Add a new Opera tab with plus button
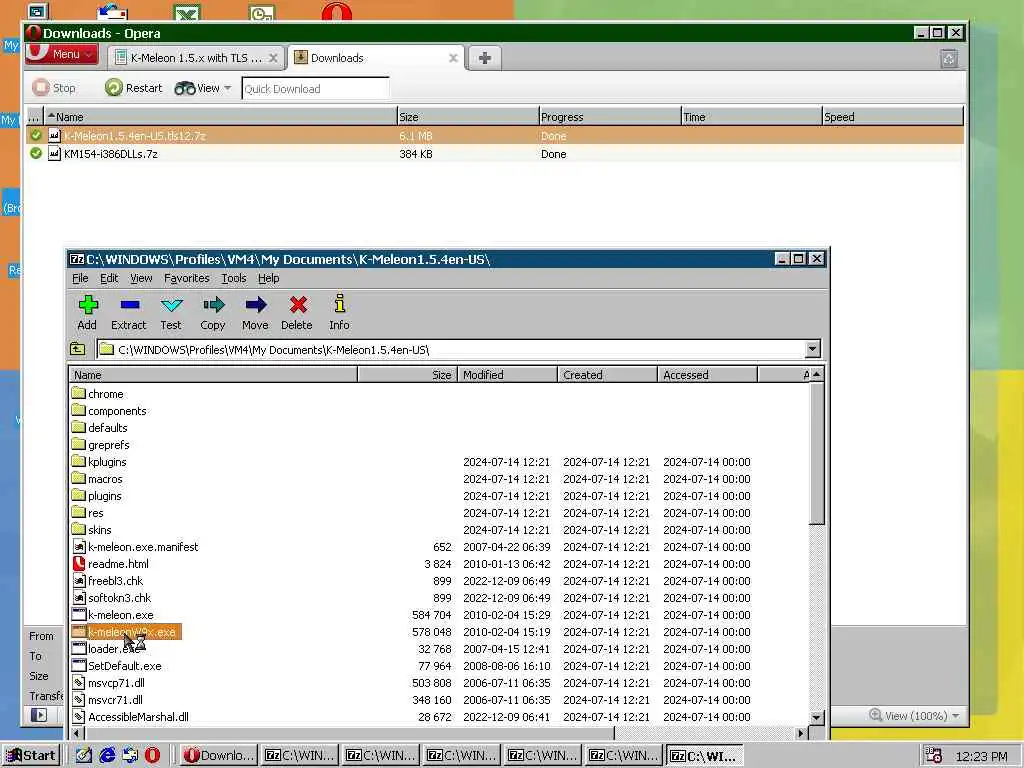The image size is (1024, 768). point(485,58)
